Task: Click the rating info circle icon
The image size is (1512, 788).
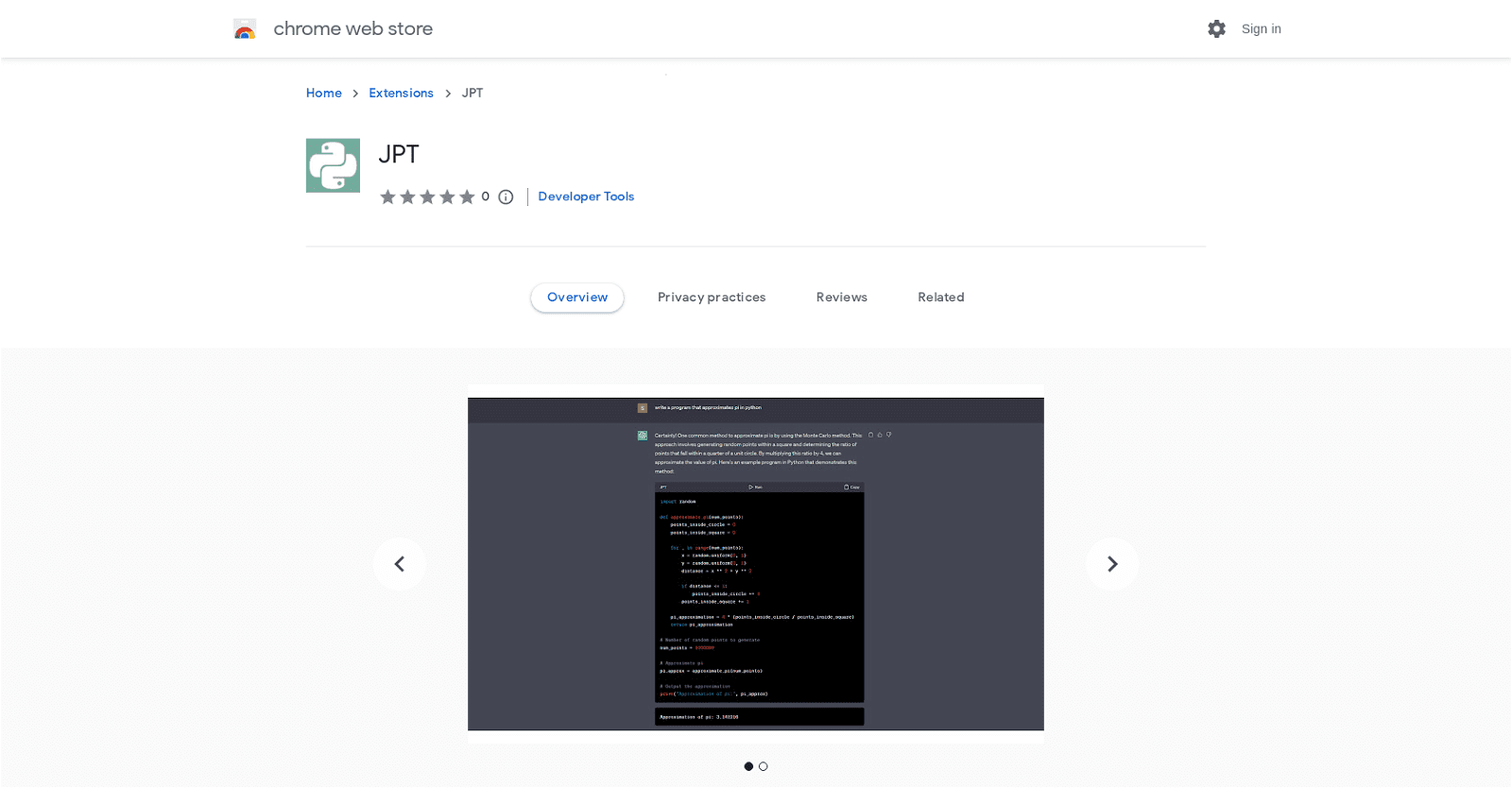Action: pos(506,197)
